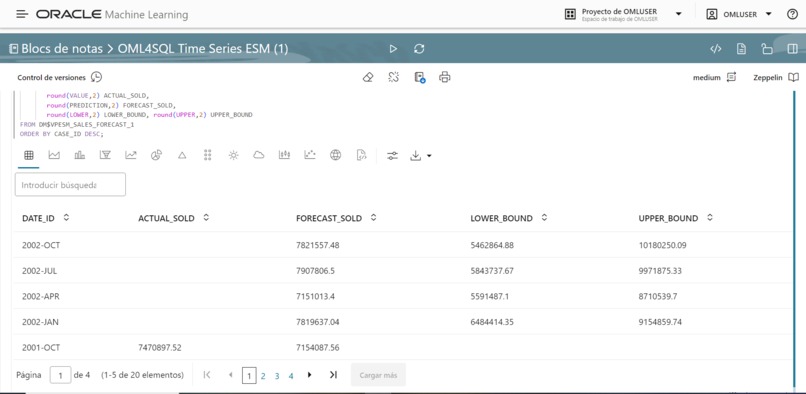Click the ORDER BY CASE_ID DESC code line
Image resolution: width=806 pixels, height=394 pixels.
(62, 134)
